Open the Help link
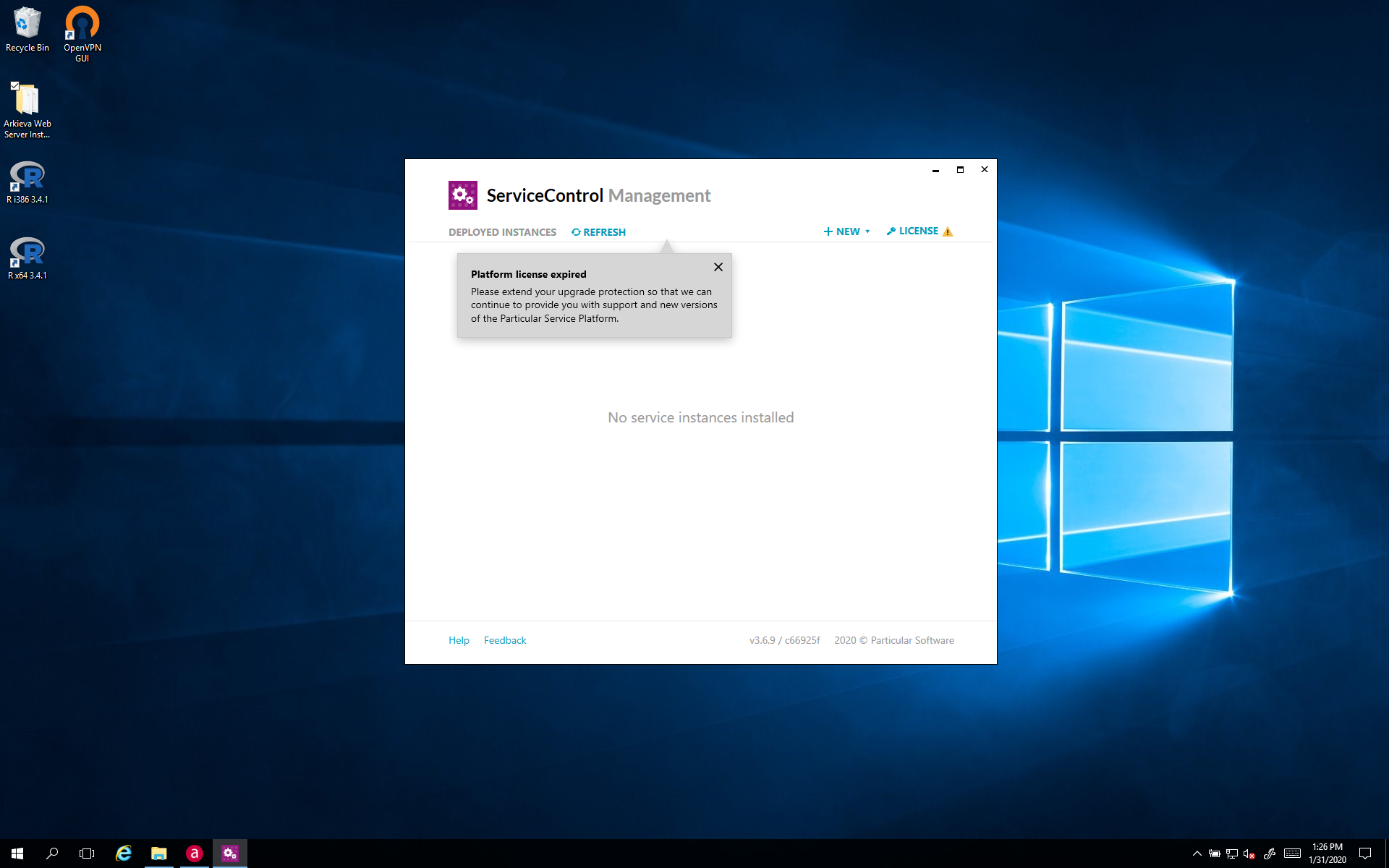Viewport: 1389px width, 868px height. (x=459, y=640)
